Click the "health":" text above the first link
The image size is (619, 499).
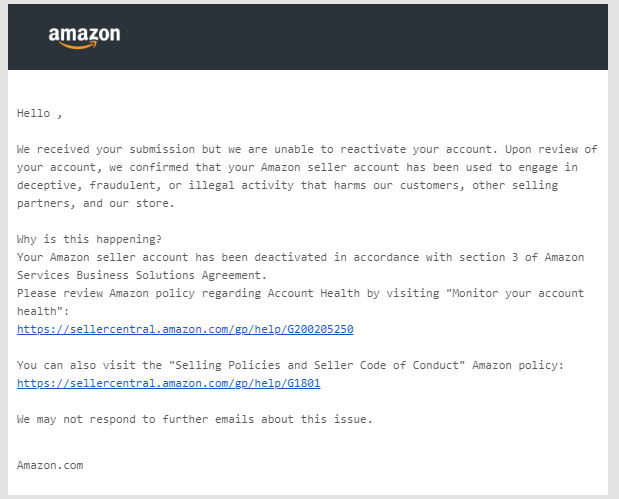tap(43, 311)
